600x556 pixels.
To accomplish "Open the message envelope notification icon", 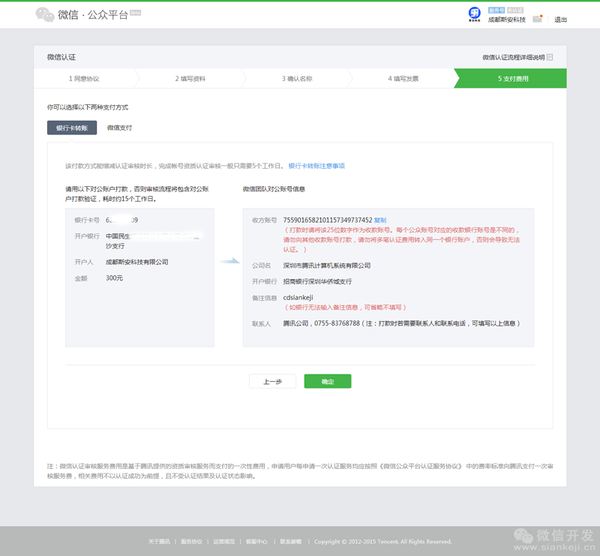I will tap(538, 19).
